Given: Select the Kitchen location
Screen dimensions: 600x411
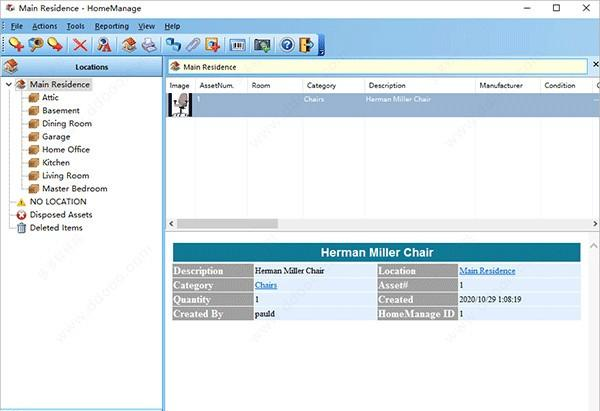Looking at the screenshot, I should click(56, 162).
